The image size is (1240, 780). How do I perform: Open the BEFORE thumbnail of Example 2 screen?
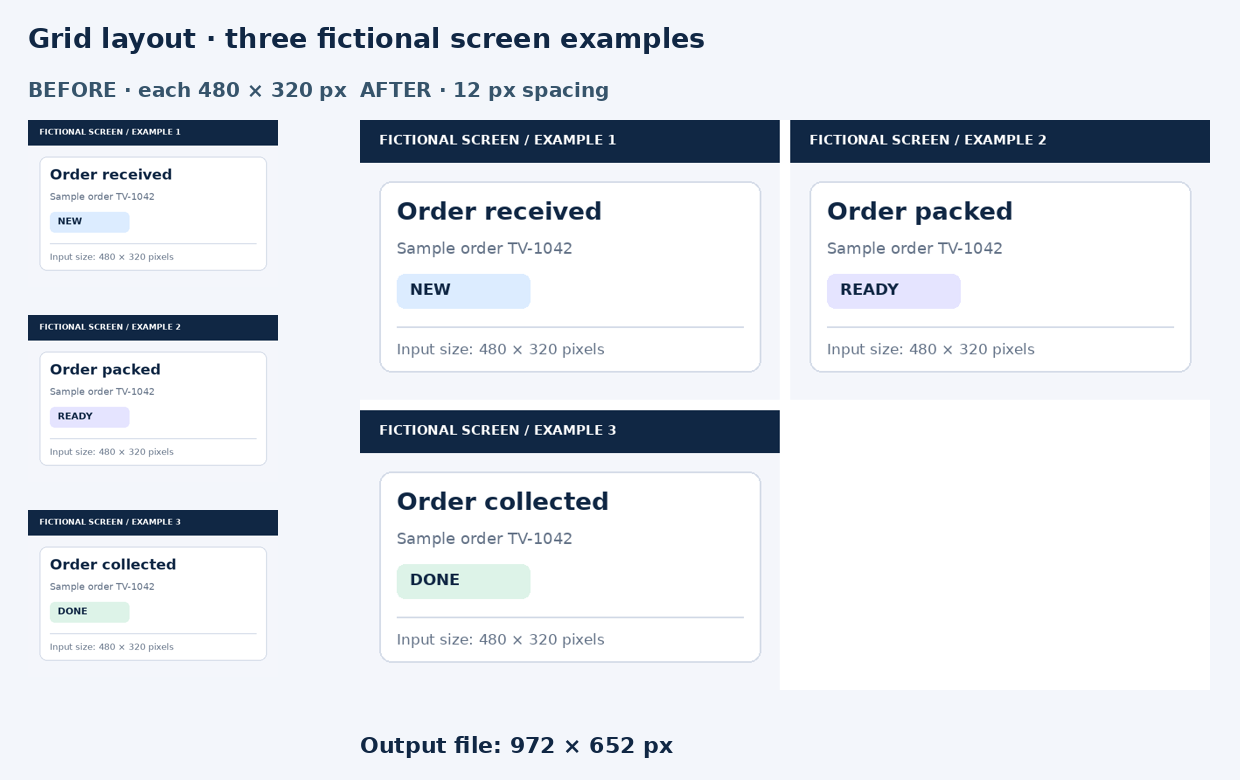pyautogui.click(x=153, y=398)
